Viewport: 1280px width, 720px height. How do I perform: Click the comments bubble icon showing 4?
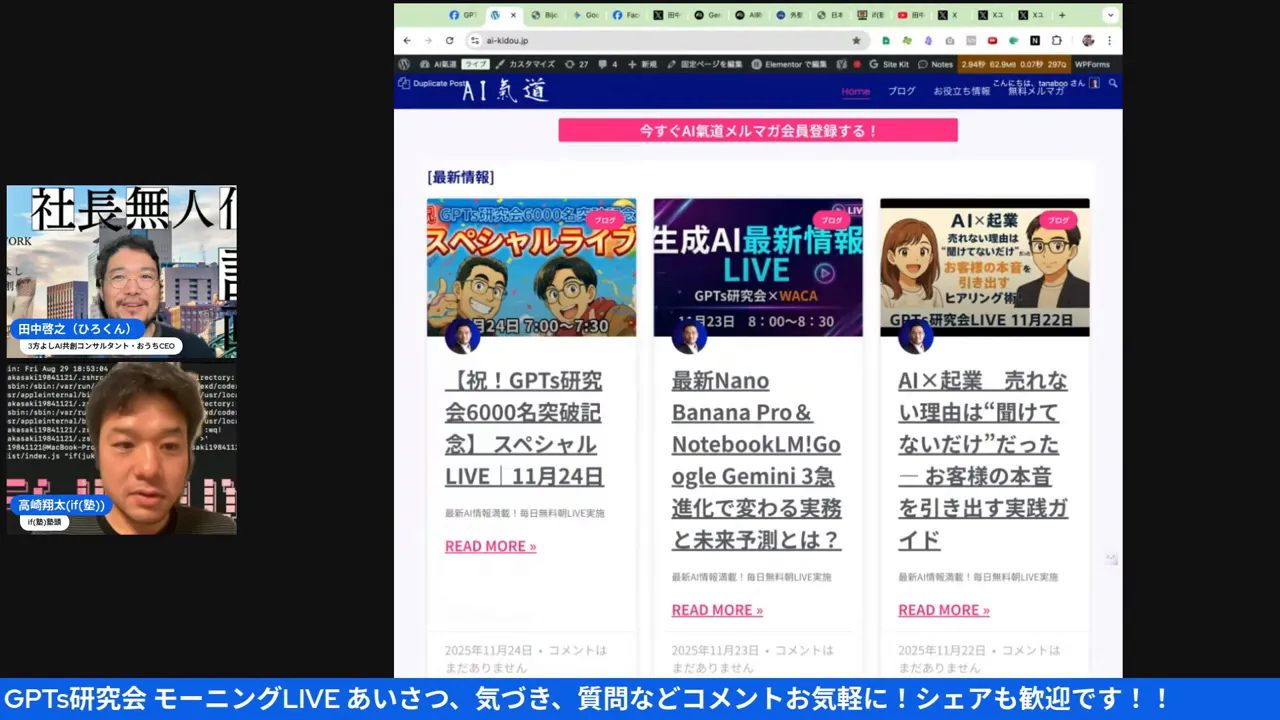(606, 64)
